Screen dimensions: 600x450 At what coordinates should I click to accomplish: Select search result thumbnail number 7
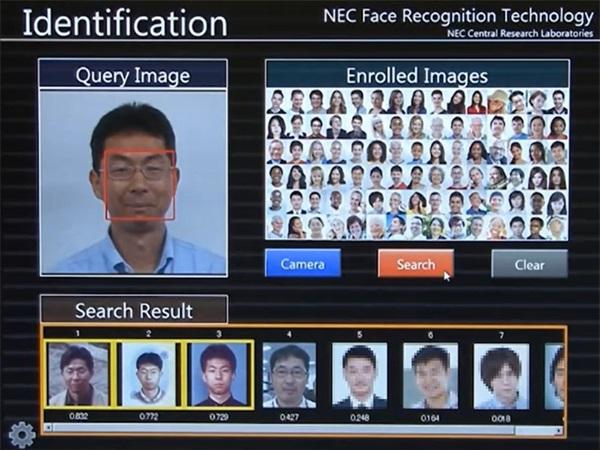501,376
